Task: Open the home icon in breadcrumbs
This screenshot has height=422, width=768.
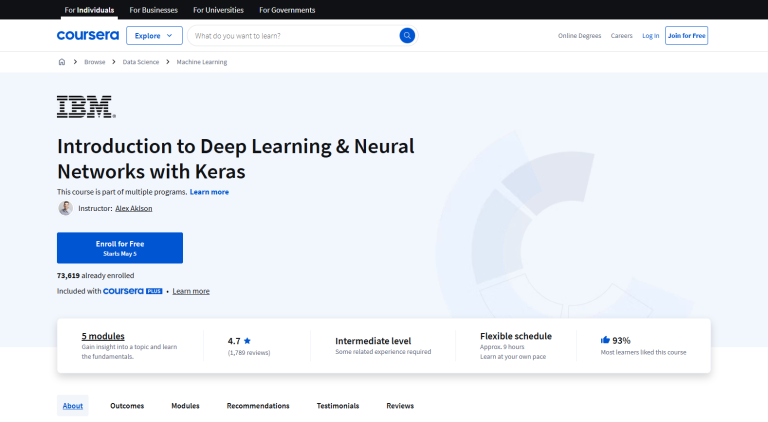Action: tap(62, 62)
